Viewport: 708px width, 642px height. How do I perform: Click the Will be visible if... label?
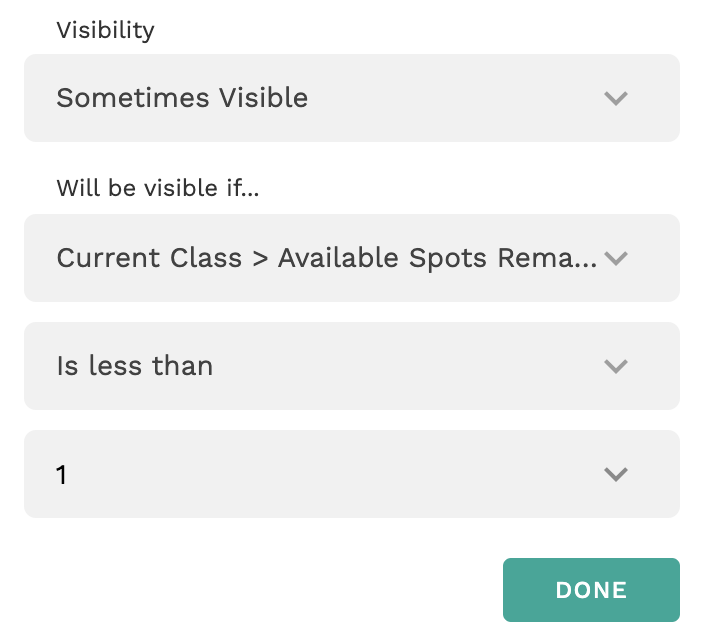157,188
